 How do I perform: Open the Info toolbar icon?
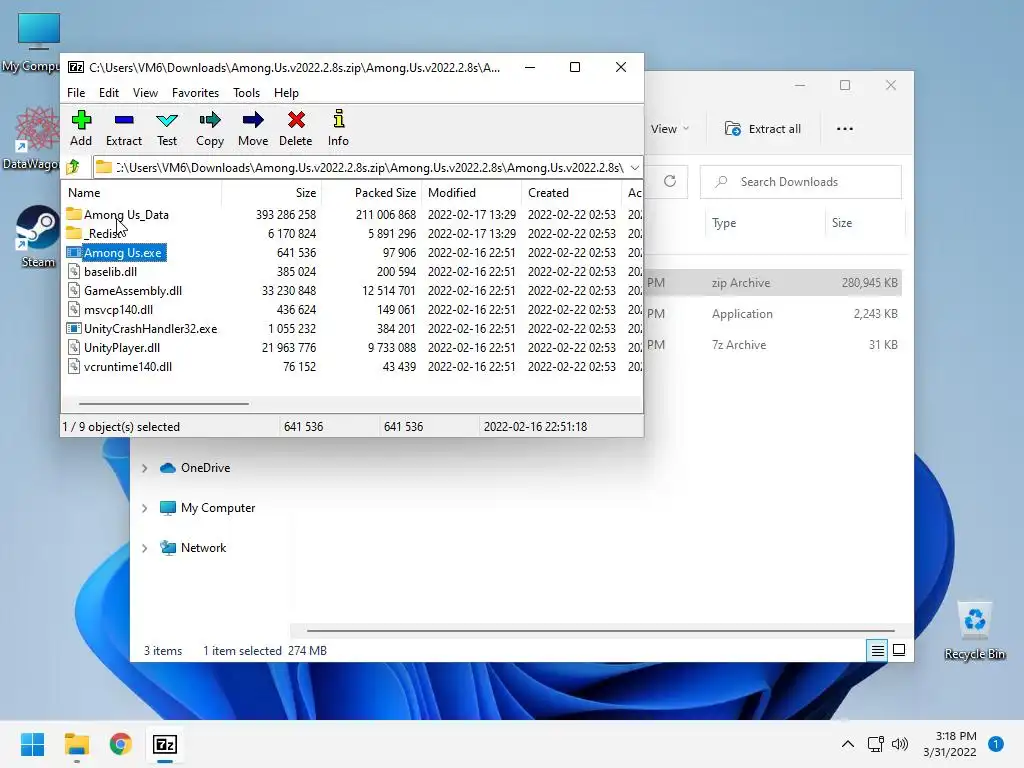(x=338, y=128)
